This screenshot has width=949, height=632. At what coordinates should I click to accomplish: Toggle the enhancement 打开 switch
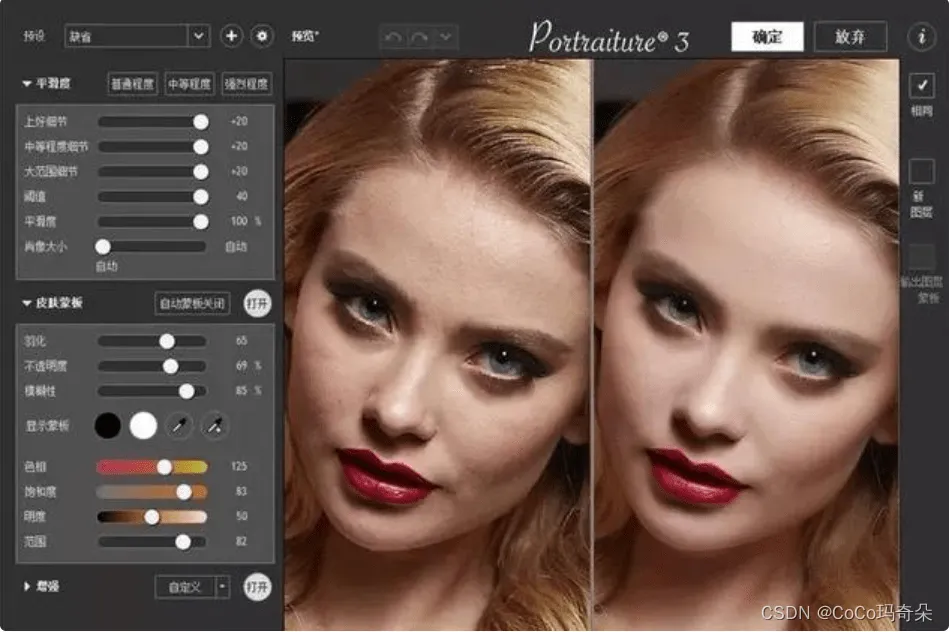[x=257, y=587]
